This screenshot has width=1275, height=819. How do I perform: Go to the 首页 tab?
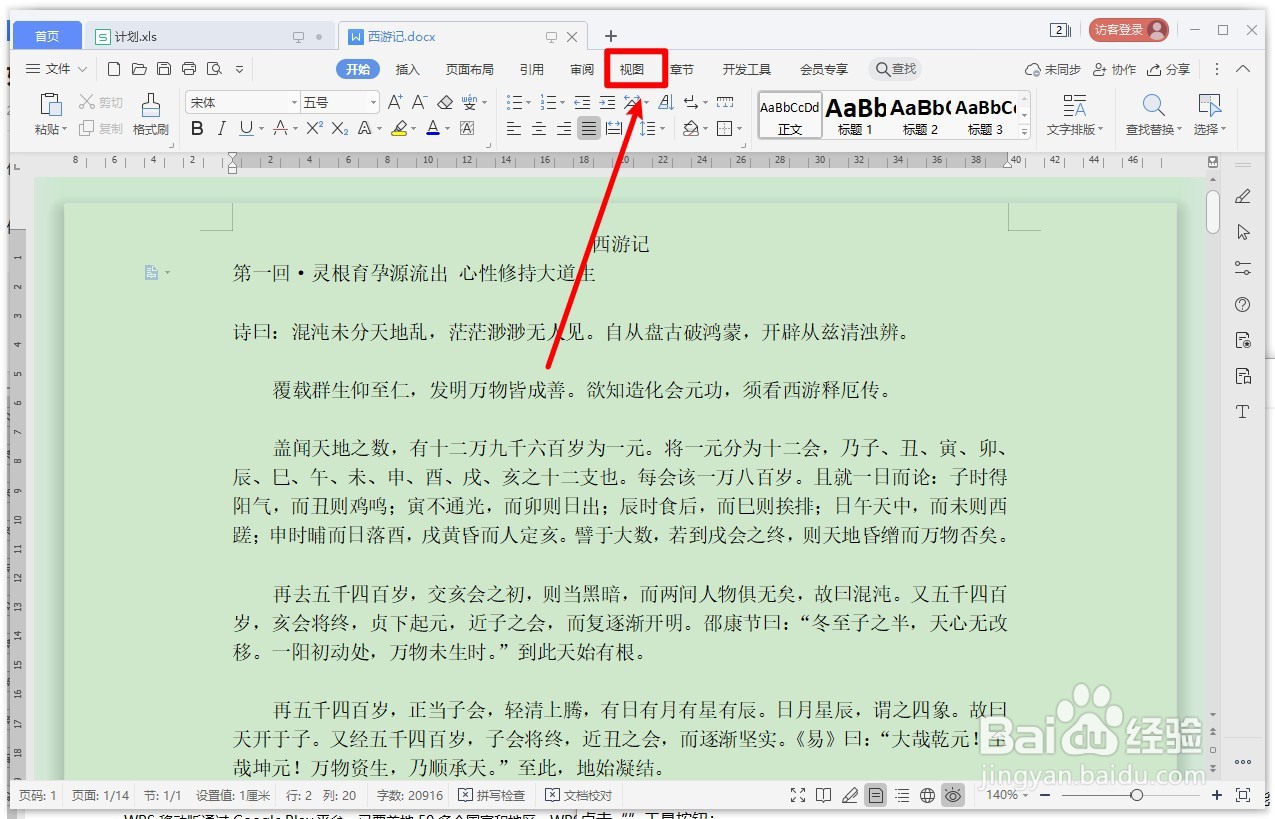click(x=47, y=36)
